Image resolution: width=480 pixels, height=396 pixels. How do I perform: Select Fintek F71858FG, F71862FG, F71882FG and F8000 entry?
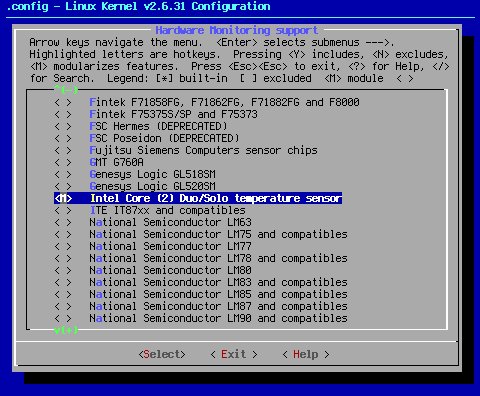click(x=224, y=102)
